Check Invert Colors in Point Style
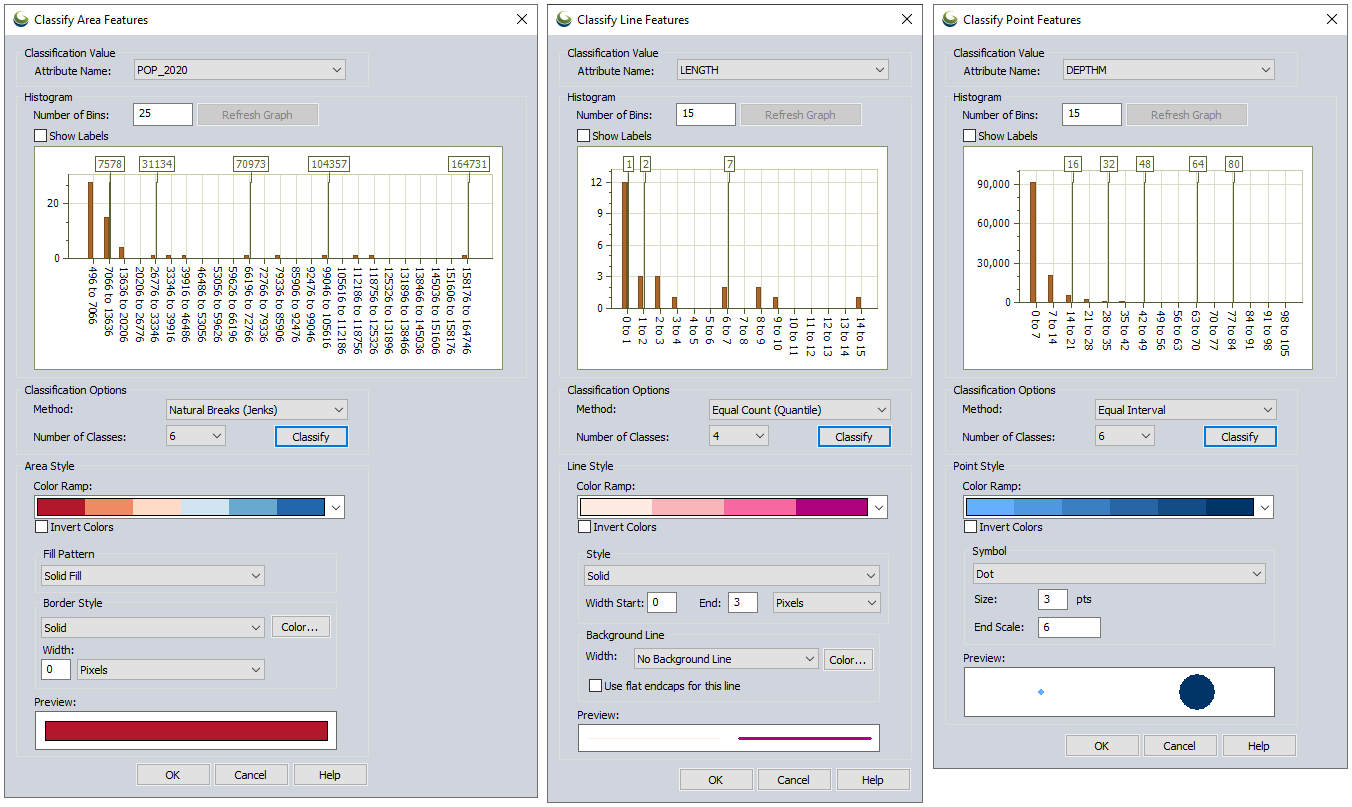 971,527
